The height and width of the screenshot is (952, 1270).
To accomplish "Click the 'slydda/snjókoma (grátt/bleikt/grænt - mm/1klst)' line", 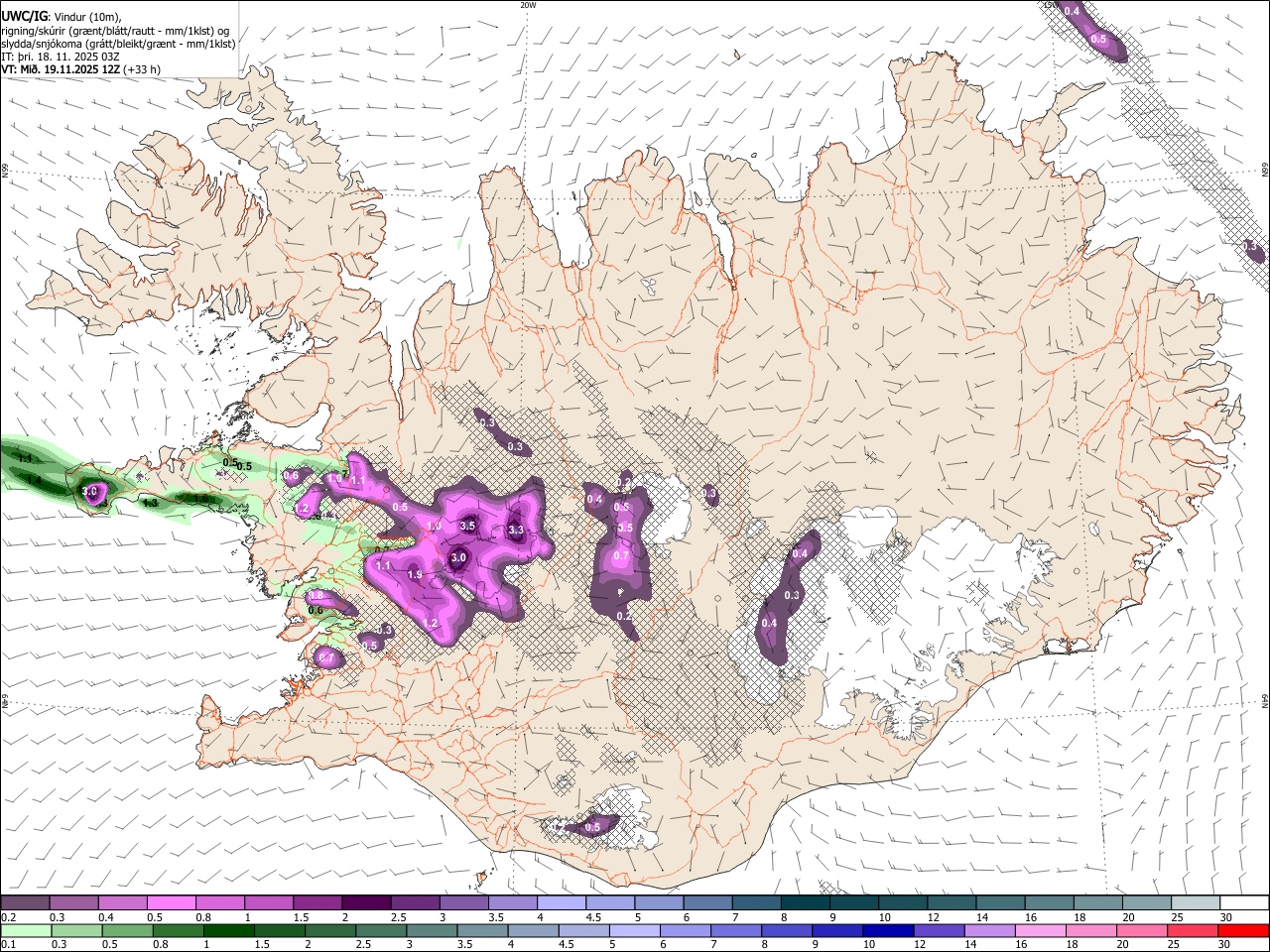I will pos(118,44).
